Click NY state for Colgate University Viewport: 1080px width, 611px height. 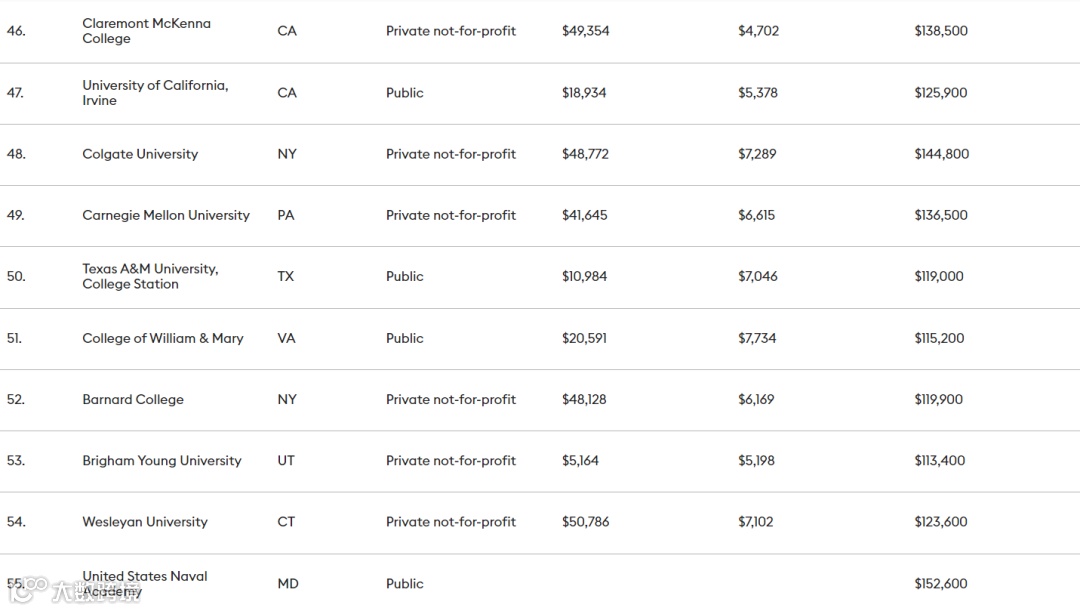287,154
